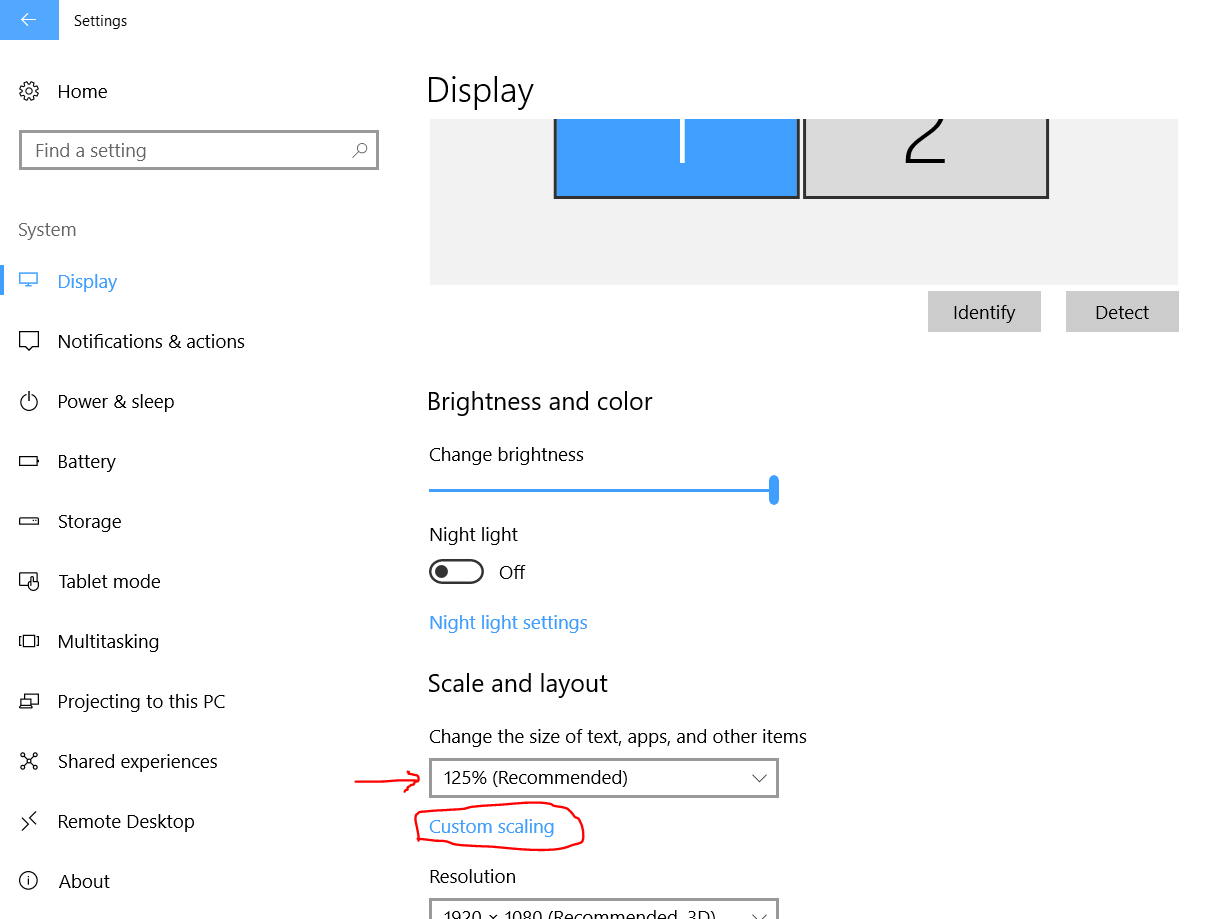The image size is (1218, 919).
Task: Click the Notifications & actions icon
Action: coord(29,342)
